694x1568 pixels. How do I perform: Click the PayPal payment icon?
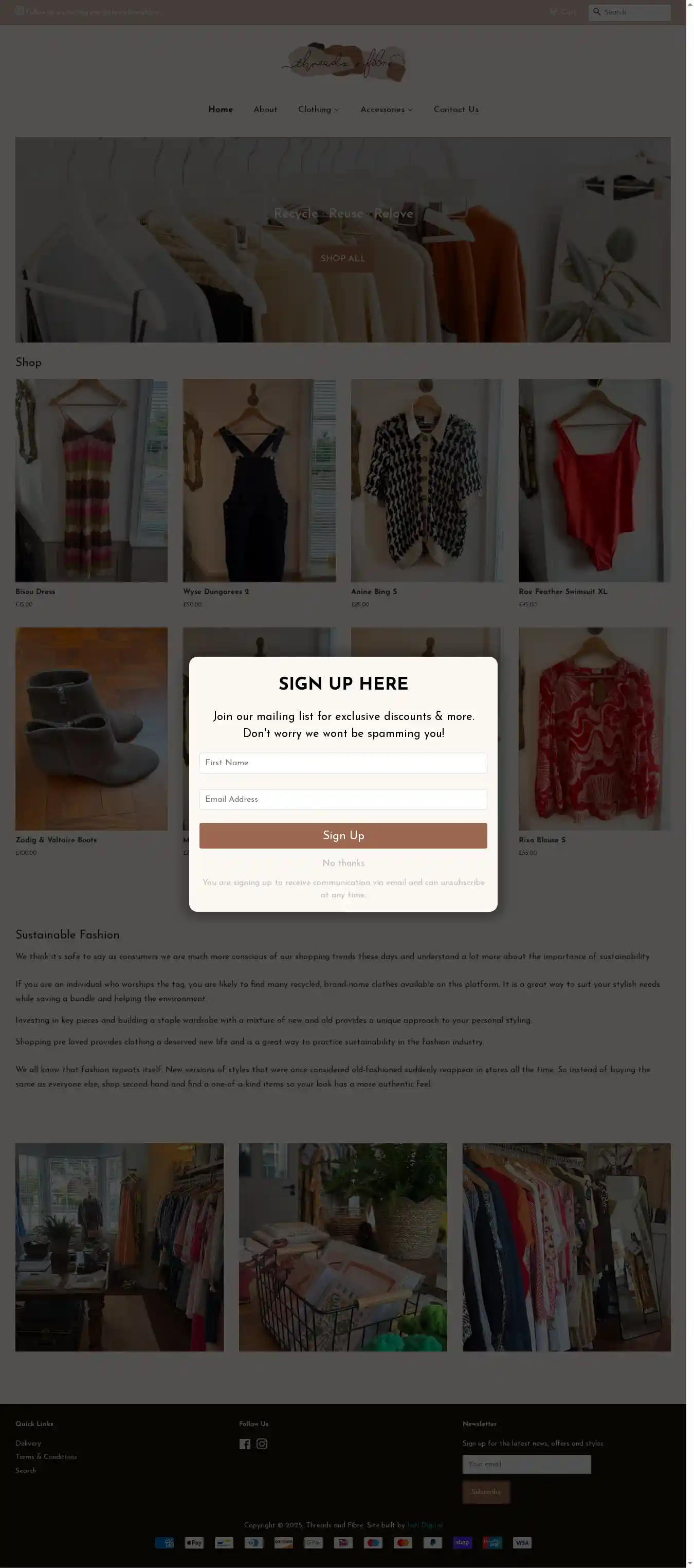432,1542
